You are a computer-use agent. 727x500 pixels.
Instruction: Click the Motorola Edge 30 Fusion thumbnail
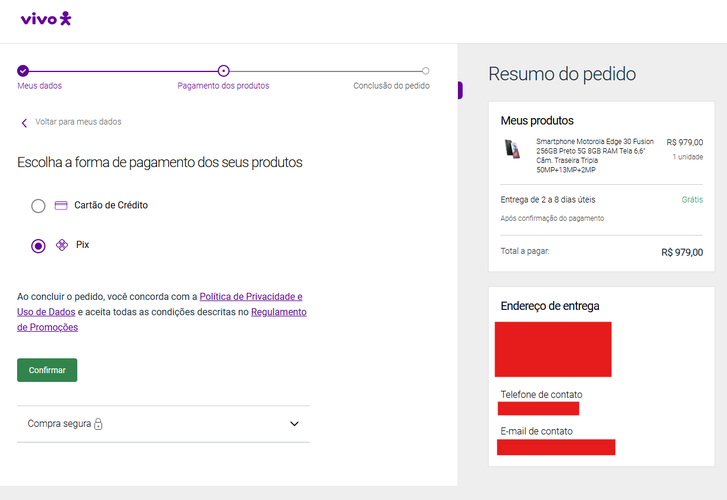[512, 149]
